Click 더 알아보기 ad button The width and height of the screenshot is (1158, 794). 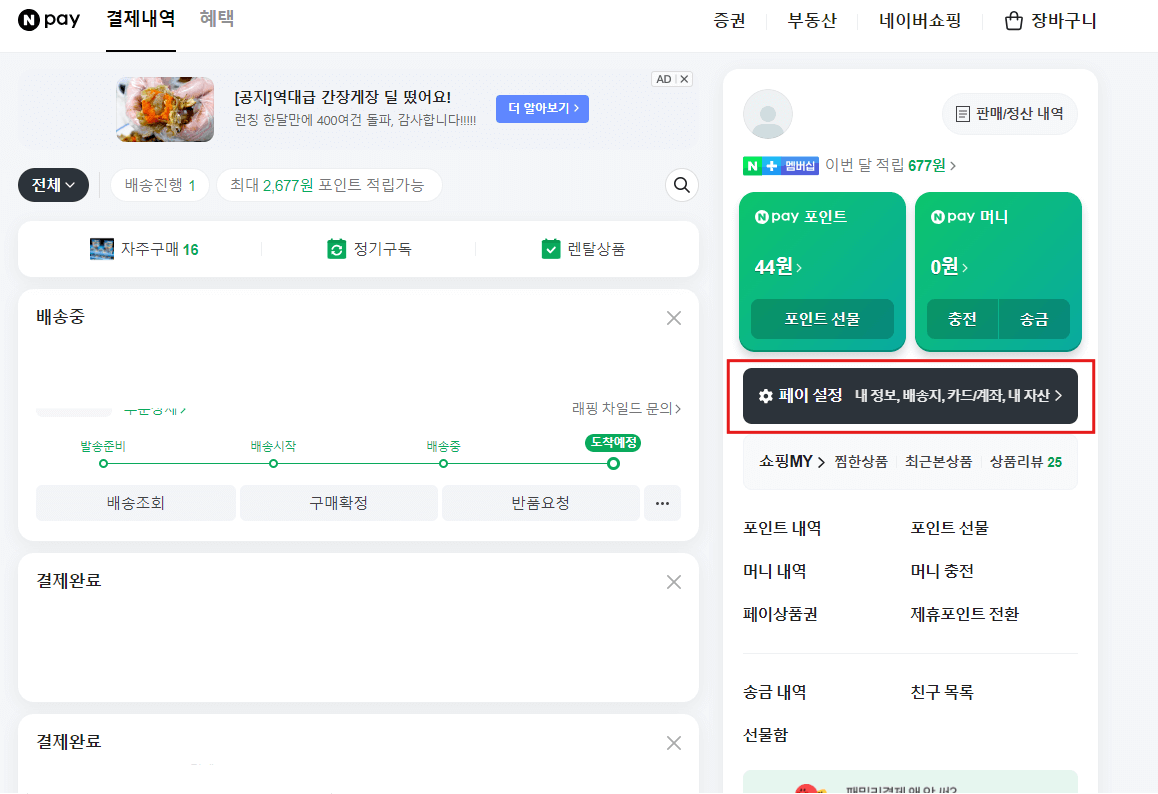[542, 109]
